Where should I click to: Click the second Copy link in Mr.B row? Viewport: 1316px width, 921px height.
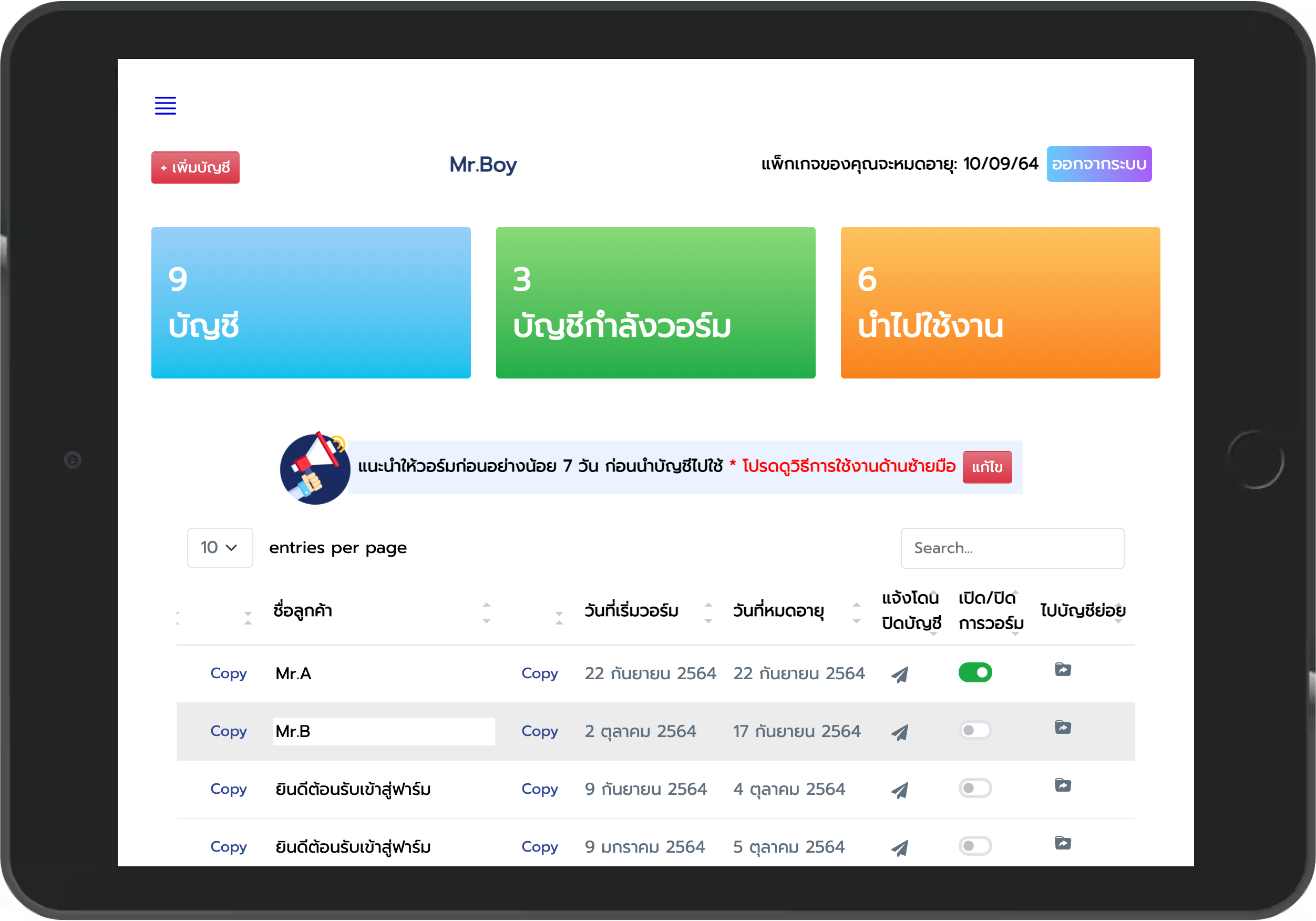coord(539,731)
